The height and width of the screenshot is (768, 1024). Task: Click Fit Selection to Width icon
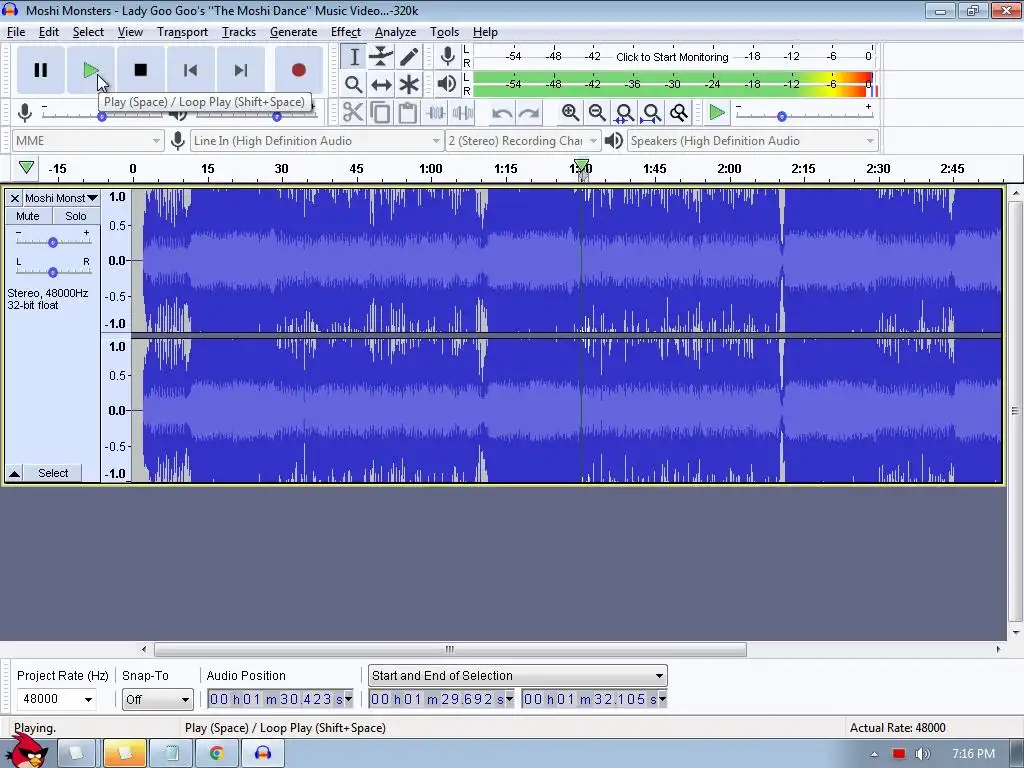point(624,113)
